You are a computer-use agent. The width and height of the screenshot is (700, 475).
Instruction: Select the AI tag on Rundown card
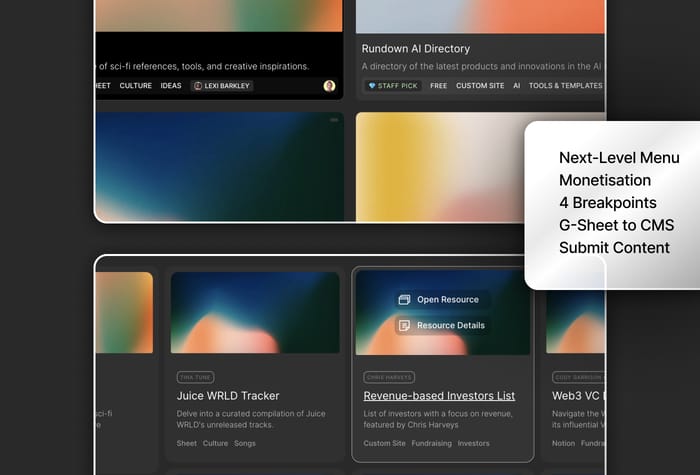pos(517,86)
